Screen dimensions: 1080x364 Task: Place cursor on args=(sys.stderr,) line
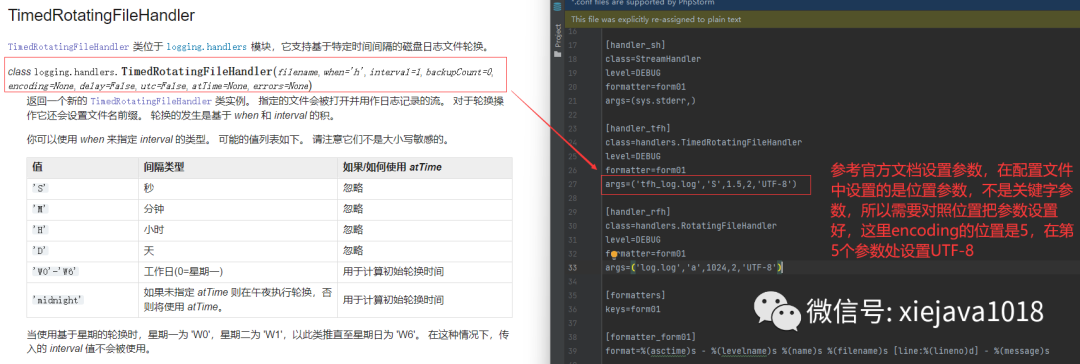click(650, 101)
